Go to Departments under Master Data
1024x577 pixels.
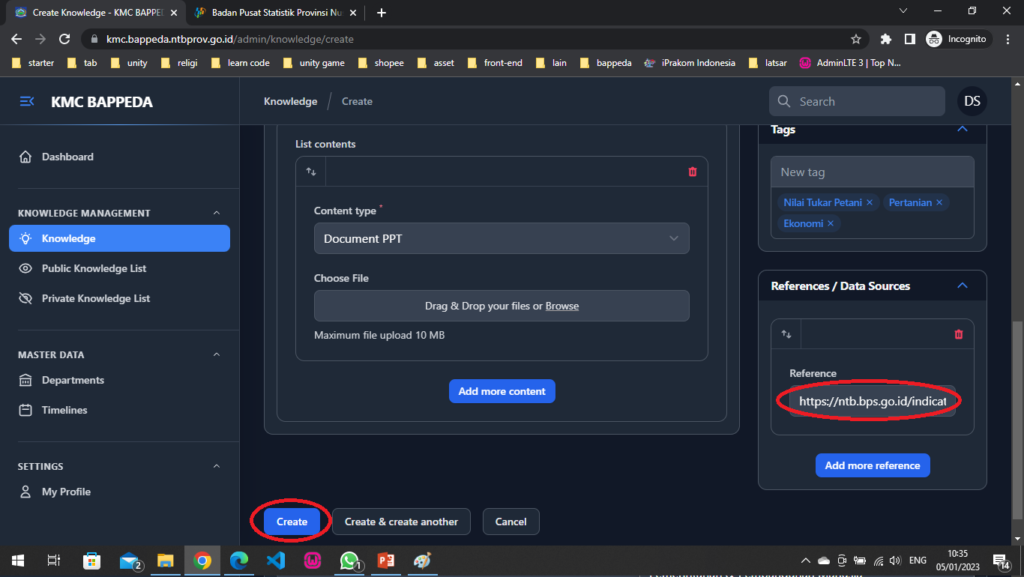pyautogui.click(x=72, y=380)
